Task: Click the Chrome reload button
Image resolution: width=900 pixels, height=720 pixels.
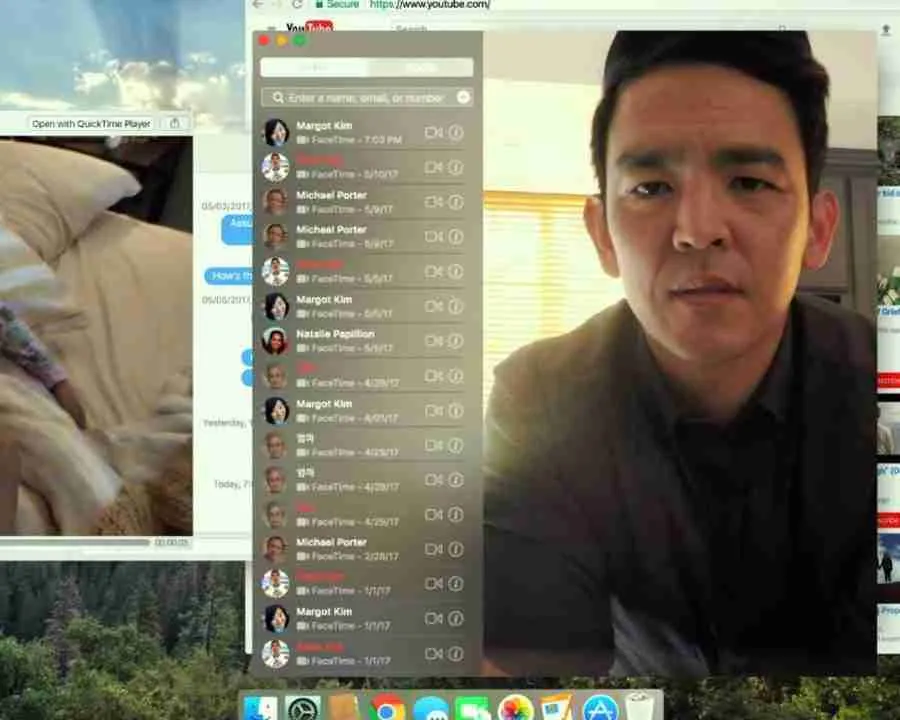Action: [297, 4]
